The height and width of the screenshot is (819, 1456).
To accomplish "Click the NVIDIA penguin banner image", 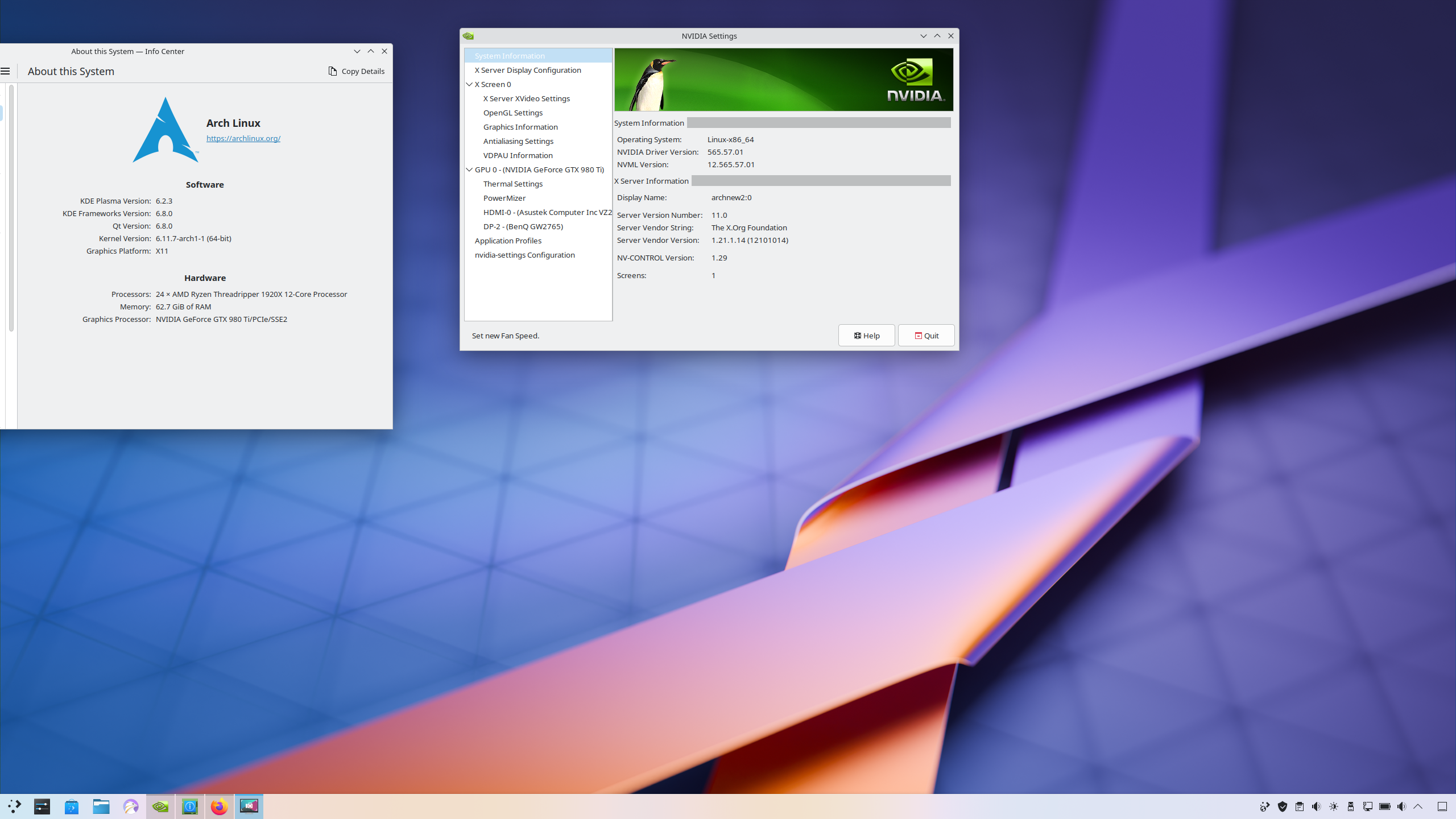I will click(x=784, y=80).
